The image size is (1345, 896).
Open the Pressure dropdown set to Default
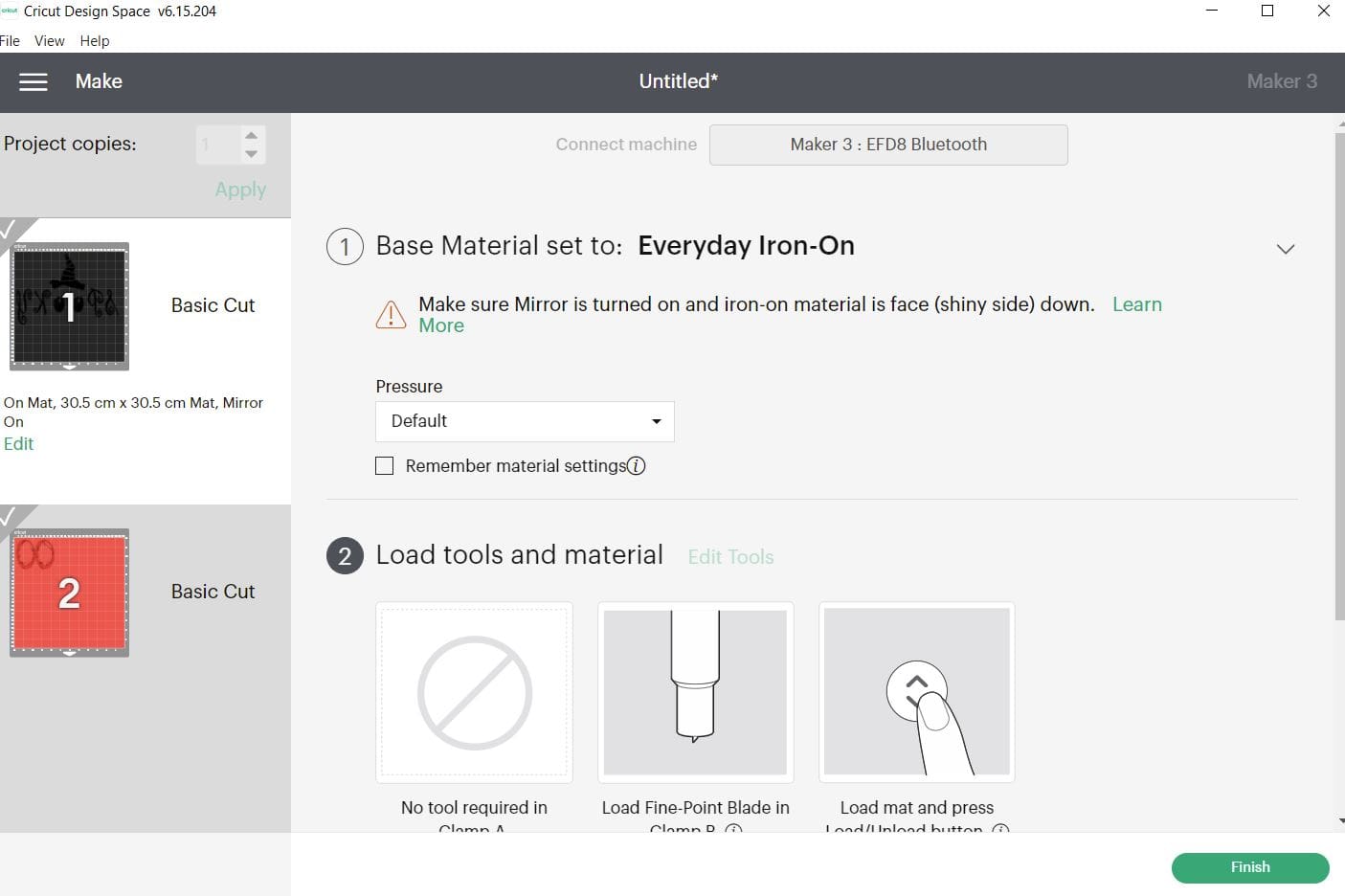(525, 421)
